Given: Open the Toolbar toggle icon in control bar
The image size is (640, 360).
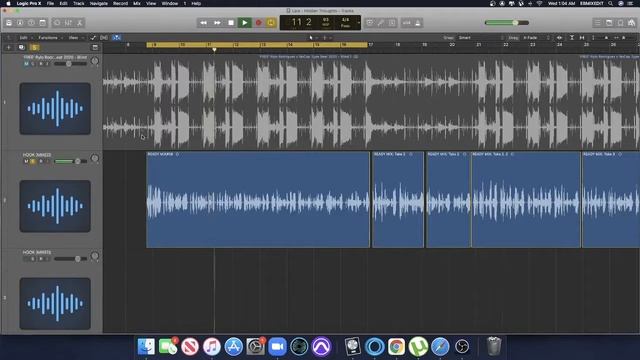Looking at the screenshot, I should click(x=42, y=23).
